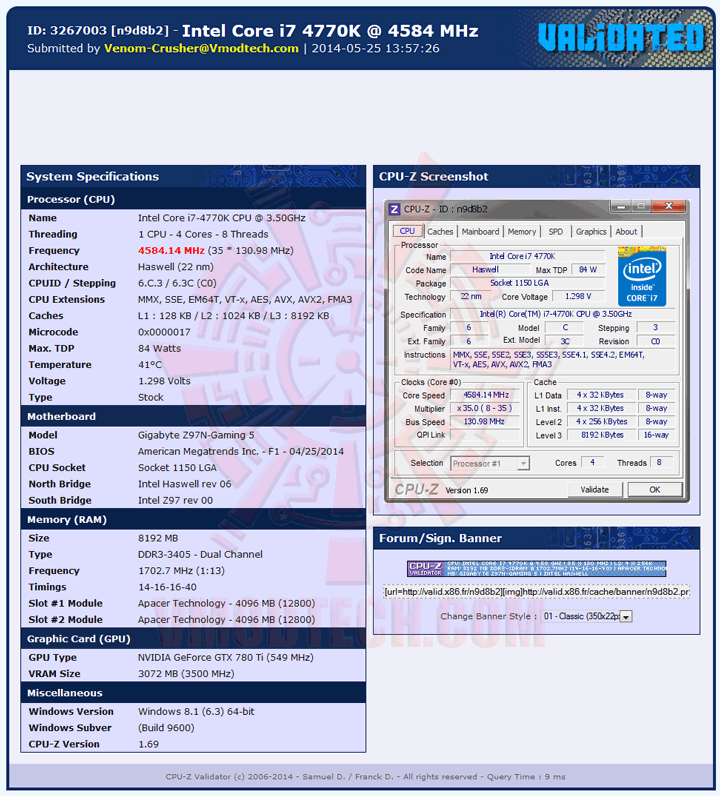Switch to the Graphics tab
This screenshot has height=796, width=720.
[591, 231]
